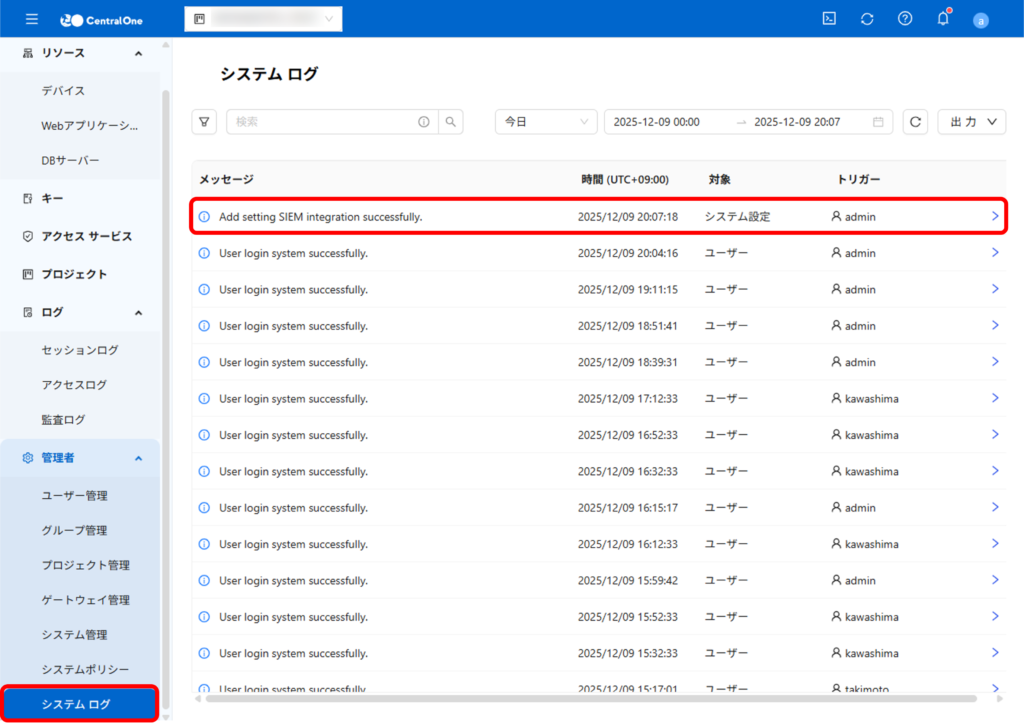Open the 出力 export dropdown
Screen dimensions: 1024x723
point(972,122)
